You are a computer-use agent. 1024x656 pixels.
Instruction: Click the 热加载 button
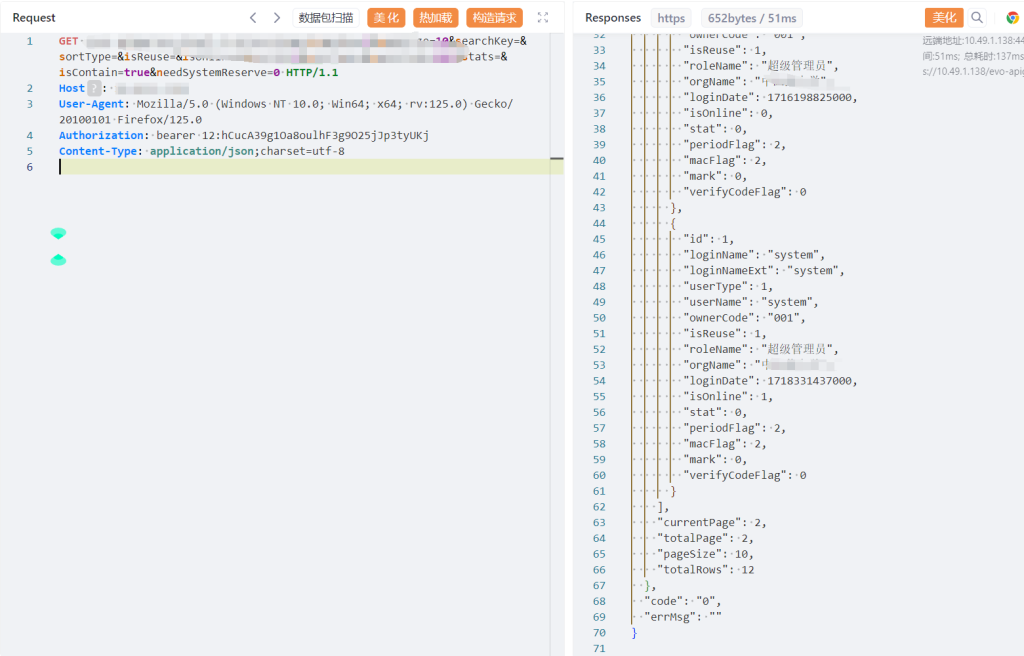click(435, 18)
